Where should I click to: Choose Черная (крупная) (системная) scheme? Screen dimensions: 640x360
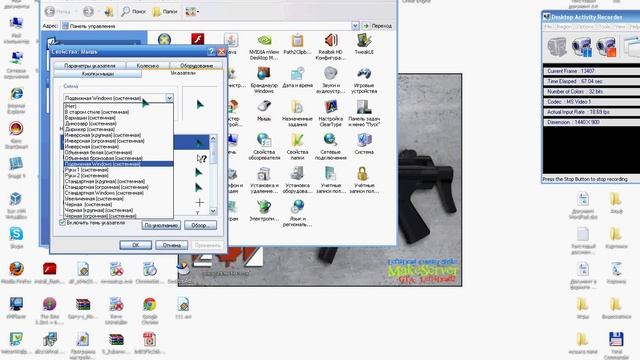pos(118,210)
